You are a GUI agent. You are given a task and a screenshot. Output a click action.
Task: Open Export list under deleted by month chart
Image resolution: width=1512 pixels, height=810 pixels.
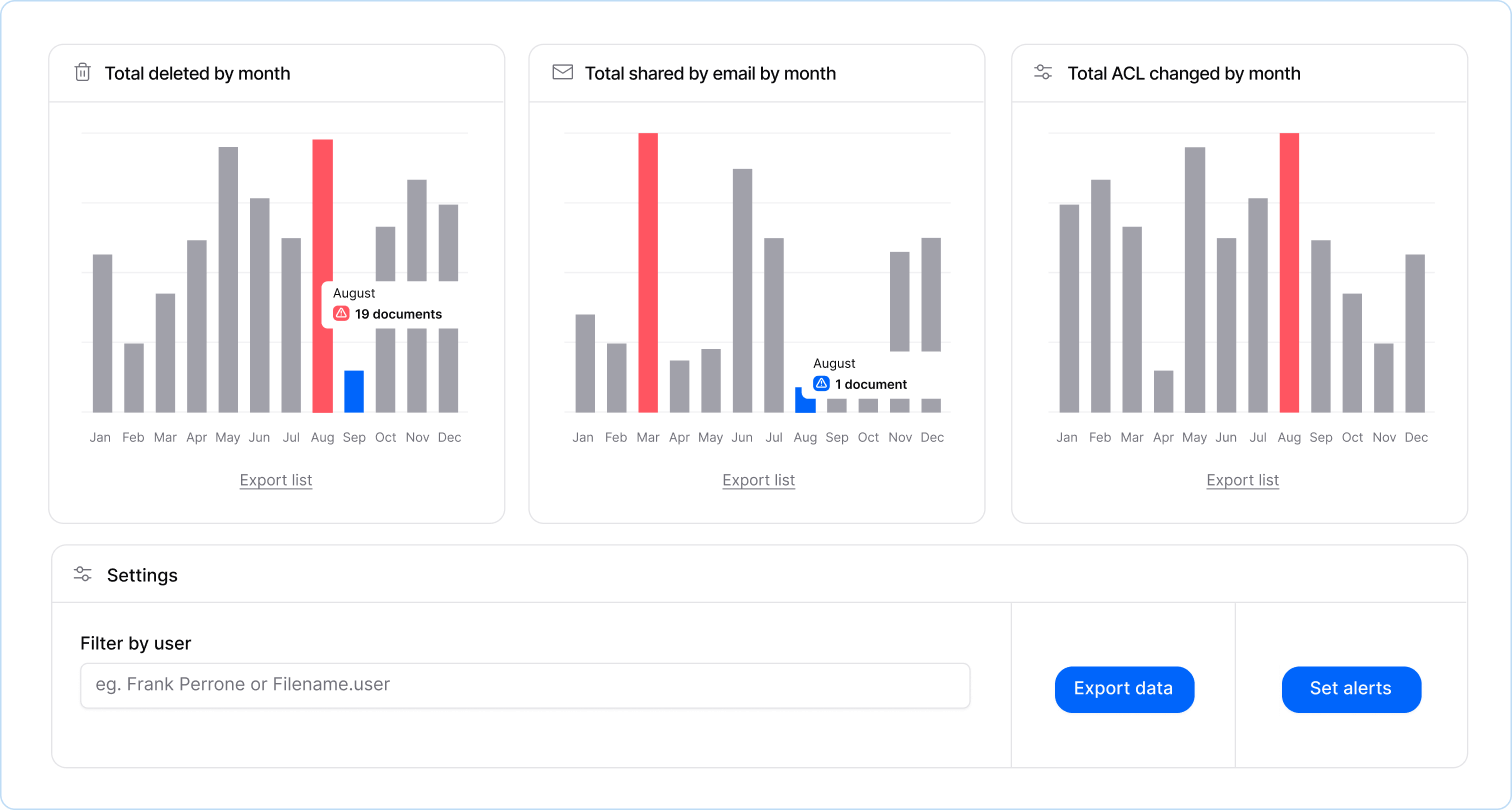tap(276, 481)
